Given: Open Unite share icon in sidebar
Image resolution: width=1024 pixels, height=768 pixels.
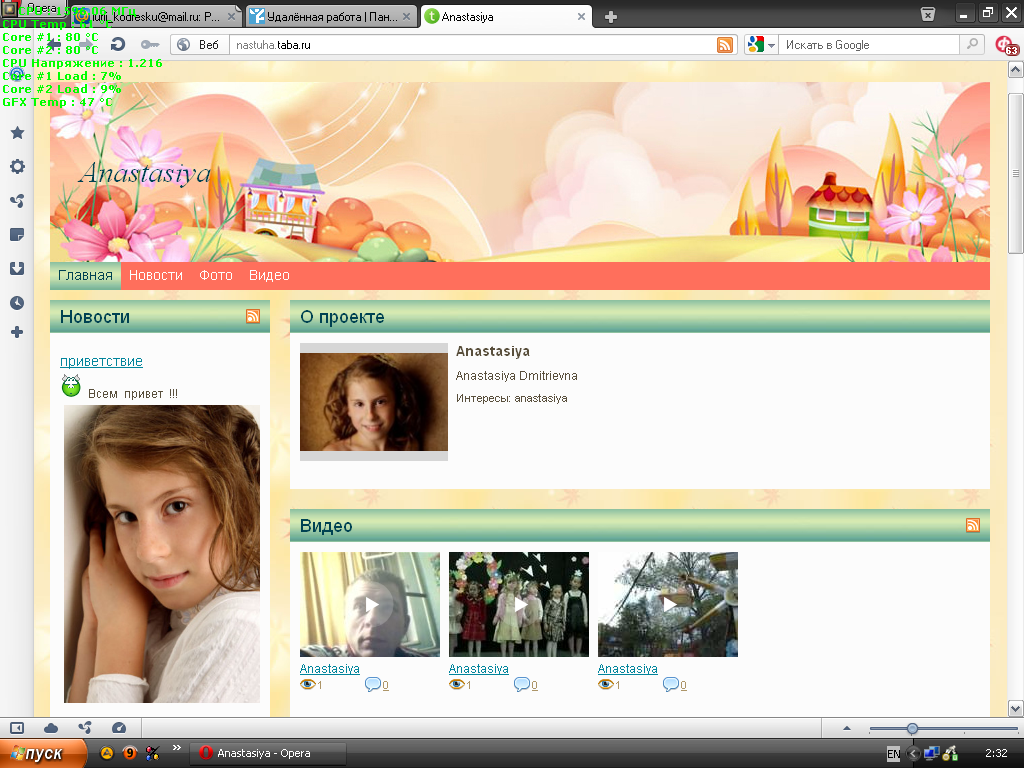Looking at the screenshot, I should point(18,200).
